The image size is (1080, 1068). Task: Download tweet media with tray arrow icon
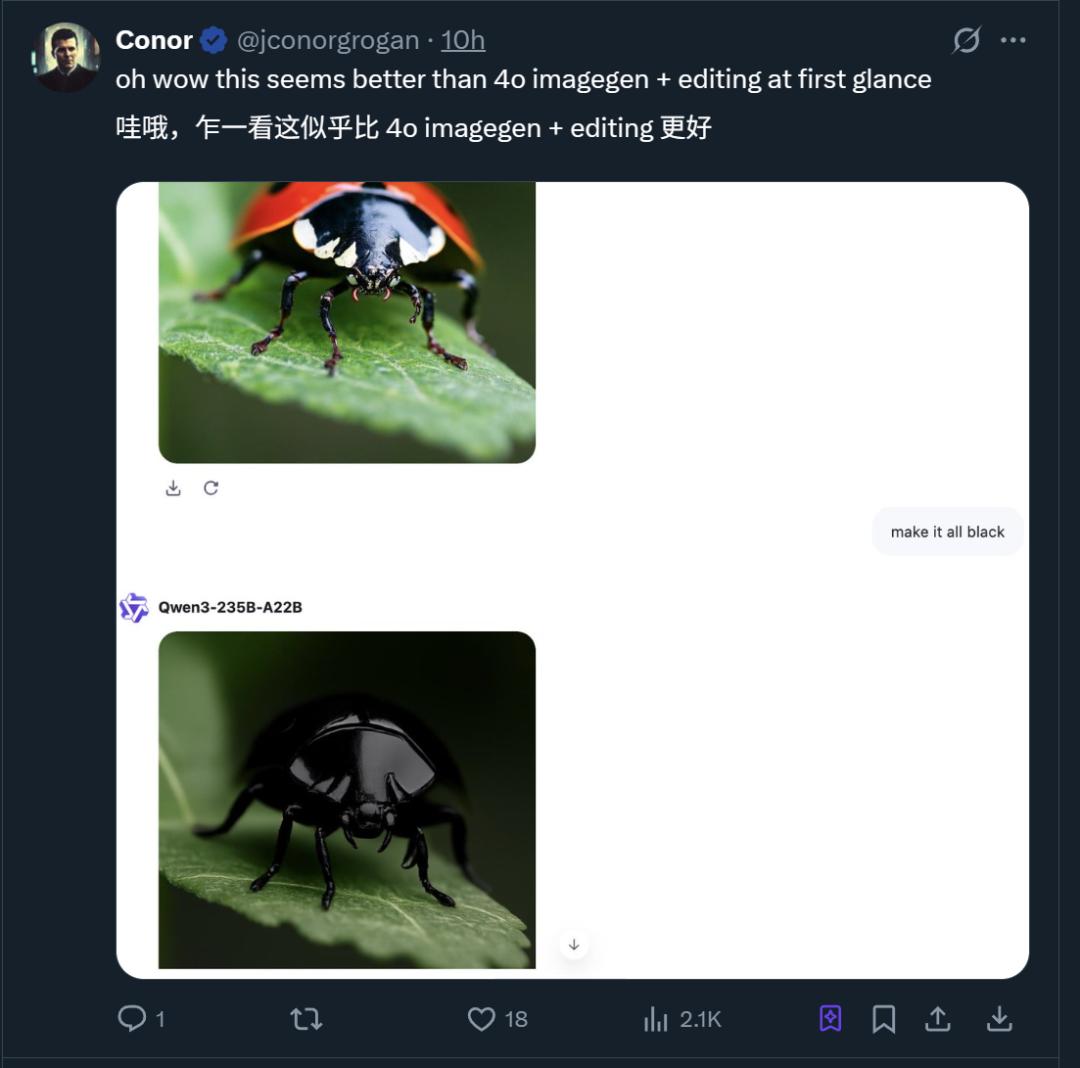pyautogui.click(x=999, y=1018)
